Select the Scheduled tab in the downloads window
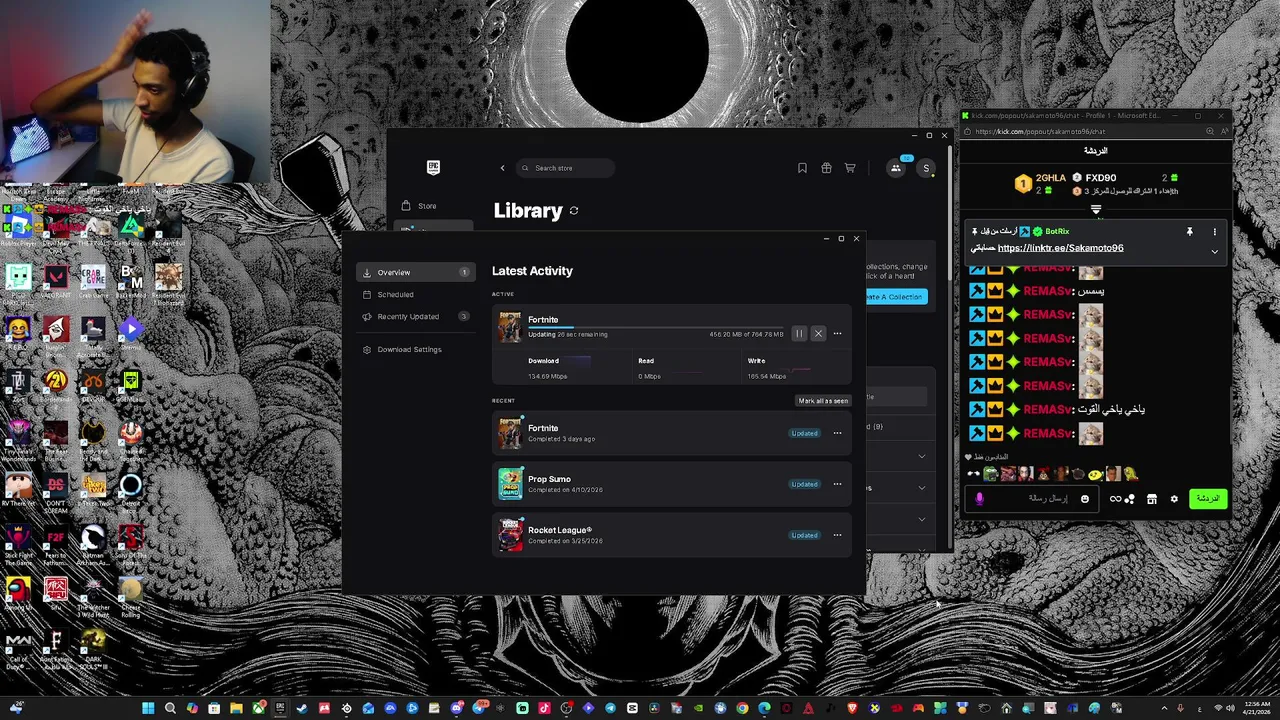1280x720 pixels. tap(415, 295)
